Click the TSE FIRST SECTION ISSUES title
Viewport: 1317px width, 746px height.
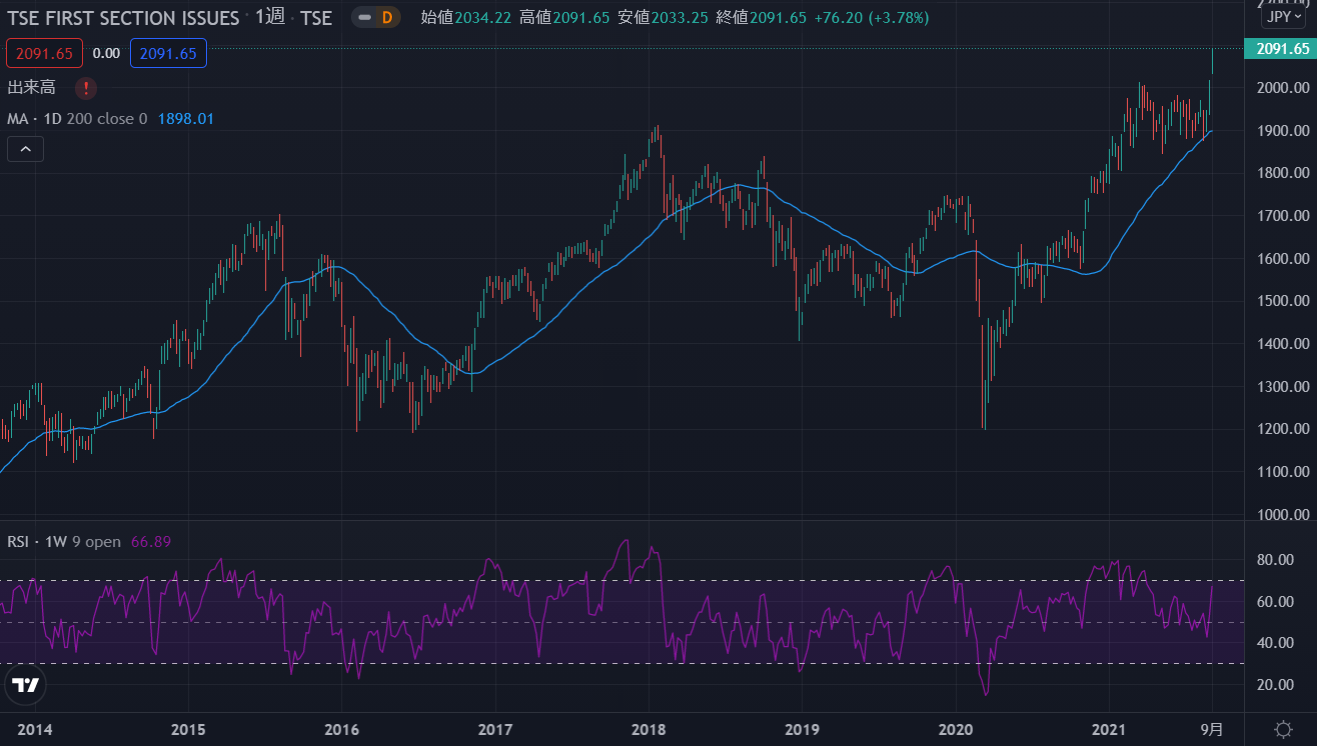(x=123, y=18)
